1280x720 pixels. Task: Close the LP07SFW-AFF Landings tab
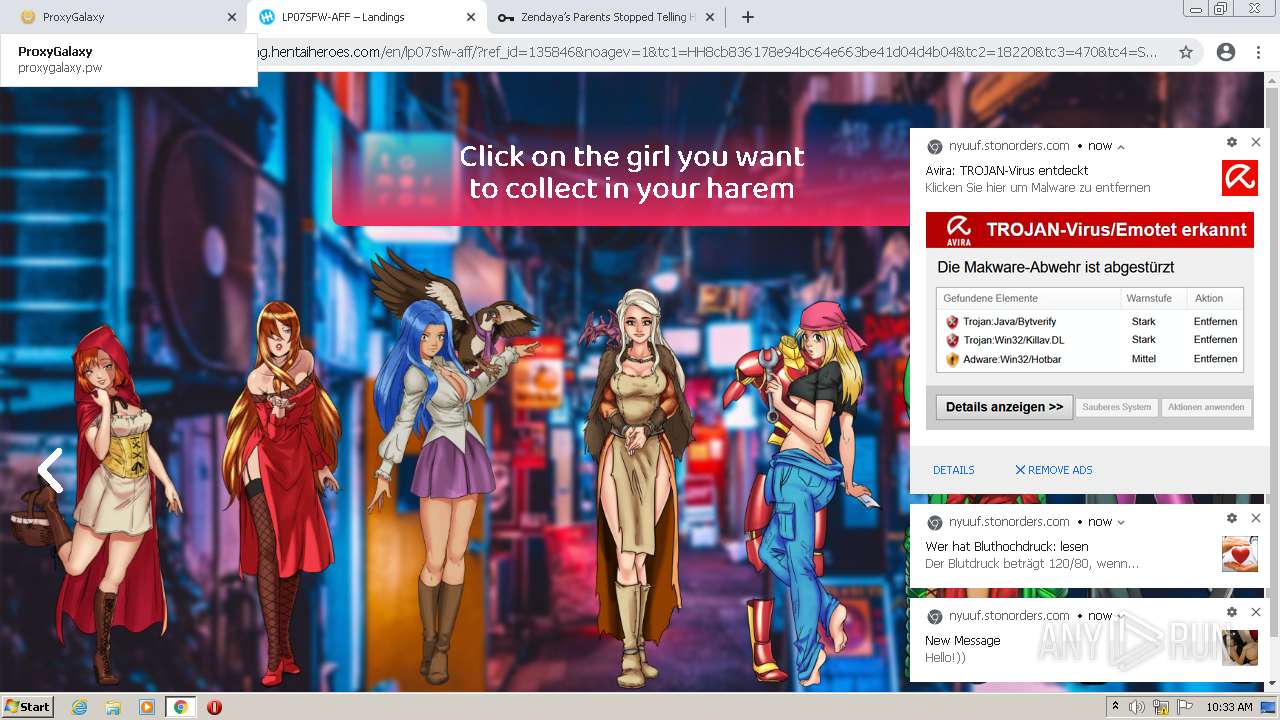[x=471, y=17]
